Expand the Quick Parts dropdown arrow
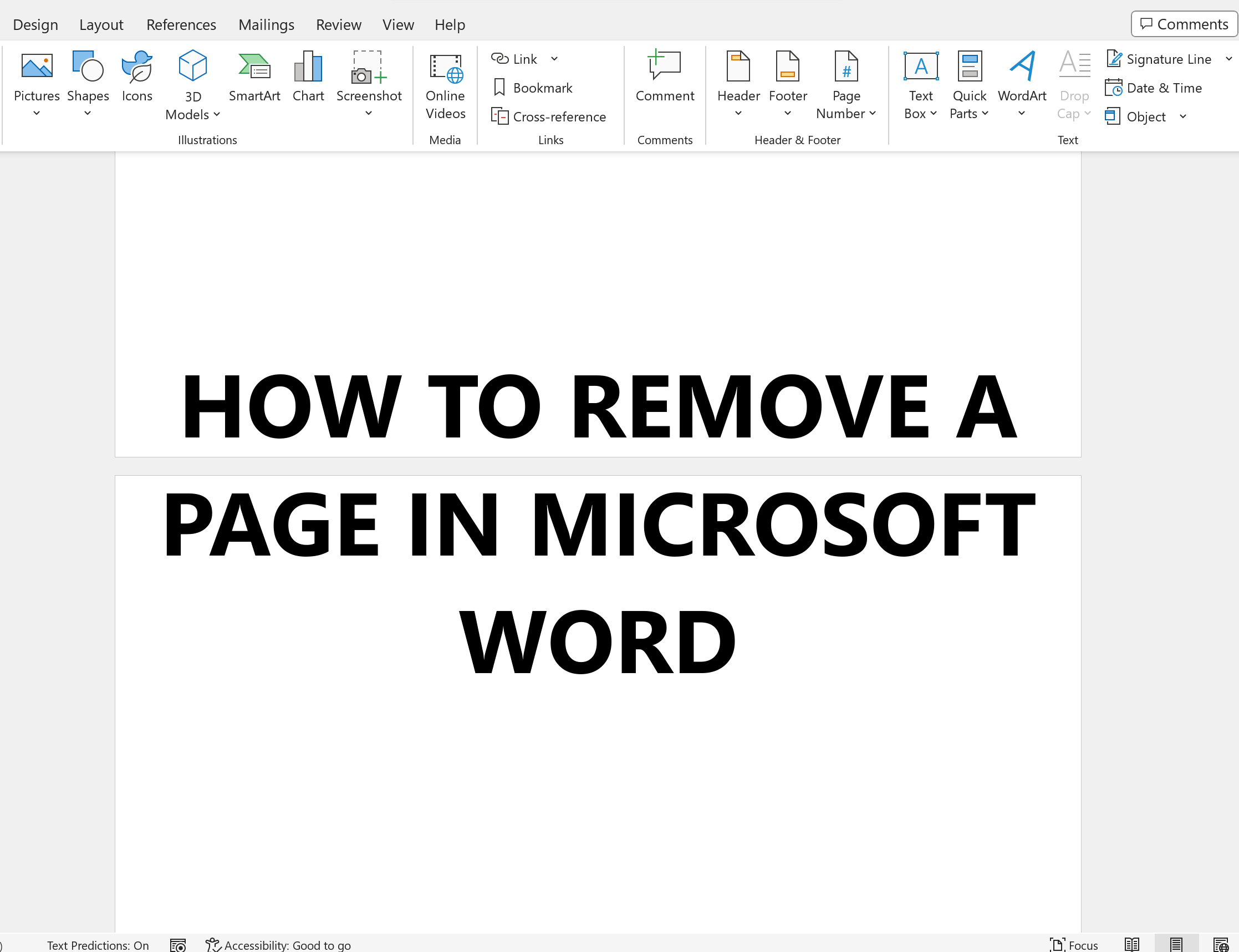The height and width of the screenshot is (952, 1239). click(985, 113)
